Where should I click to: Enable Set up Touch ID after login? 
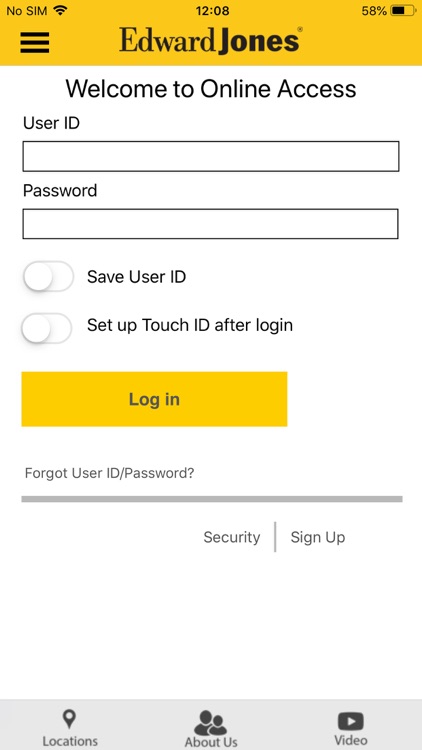coord(47,328)
